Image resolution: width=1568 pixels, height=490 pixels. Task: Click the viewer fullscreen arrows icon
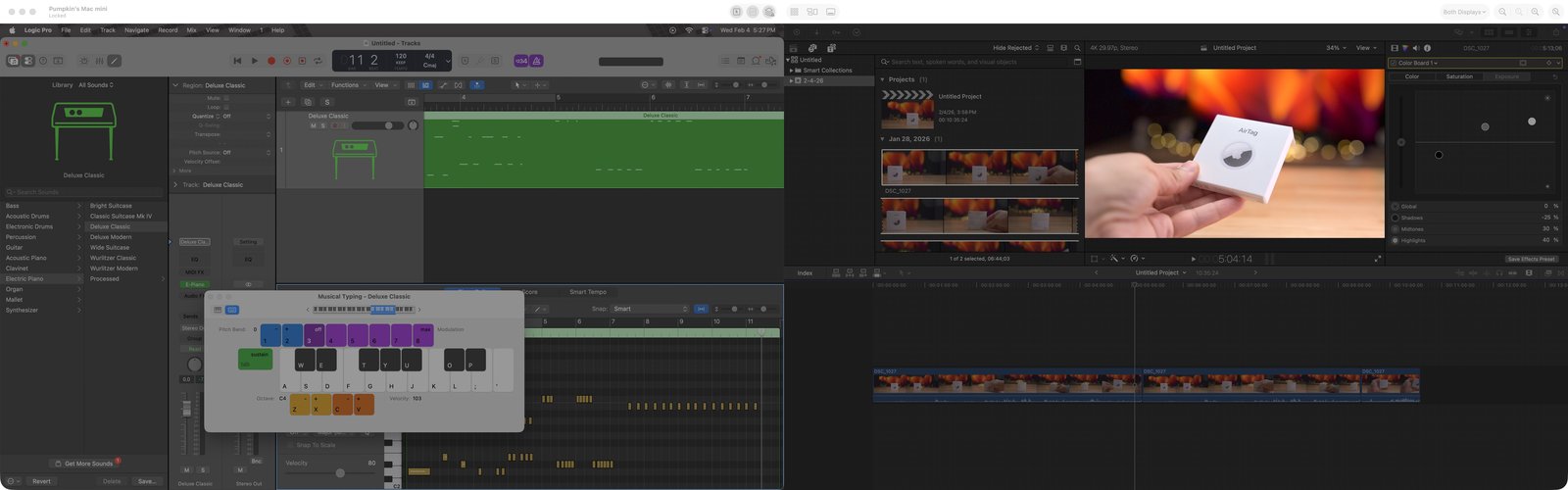click(1378, 259)
